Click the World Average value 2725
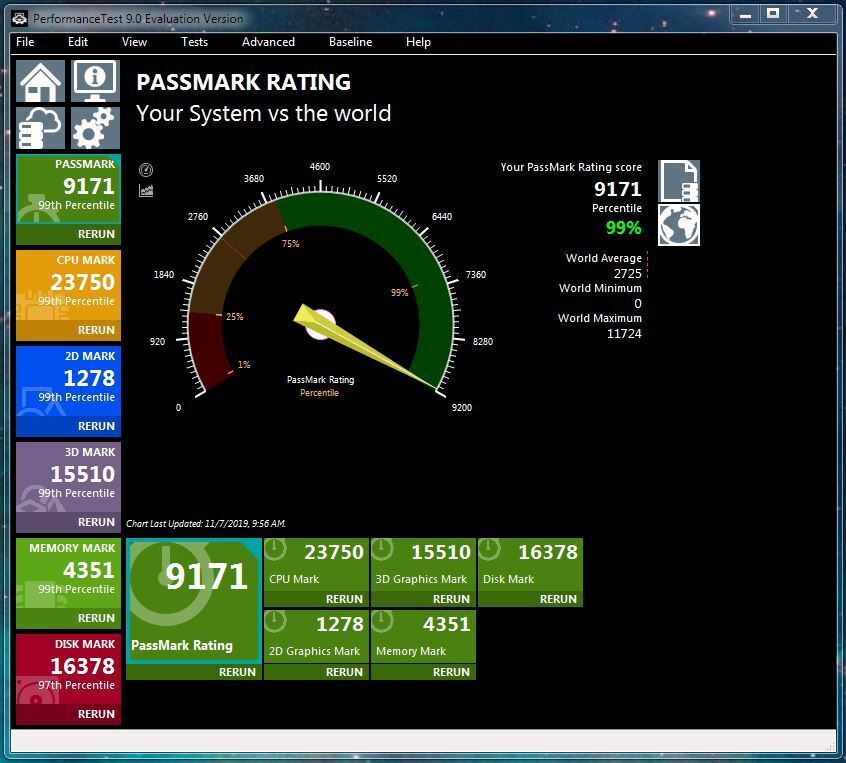The height and width of the screenshot is (763, 846). (x=627, y=274)
